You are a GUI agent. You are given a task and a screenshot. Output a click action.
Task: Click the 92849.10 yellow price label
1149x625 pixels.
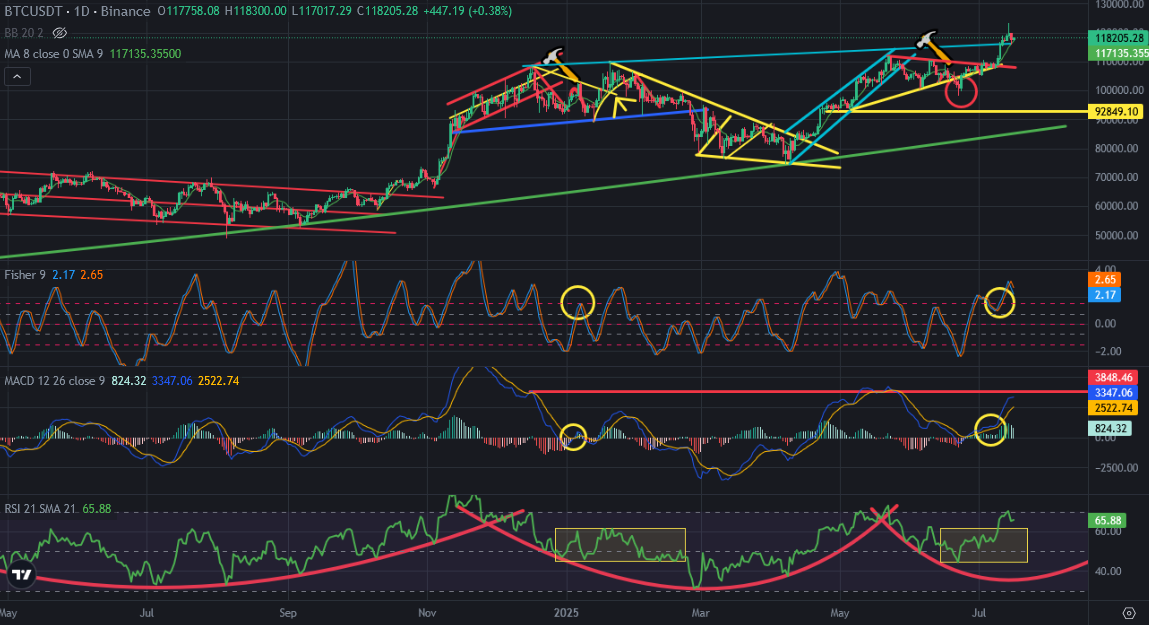tap(1116, 111)
